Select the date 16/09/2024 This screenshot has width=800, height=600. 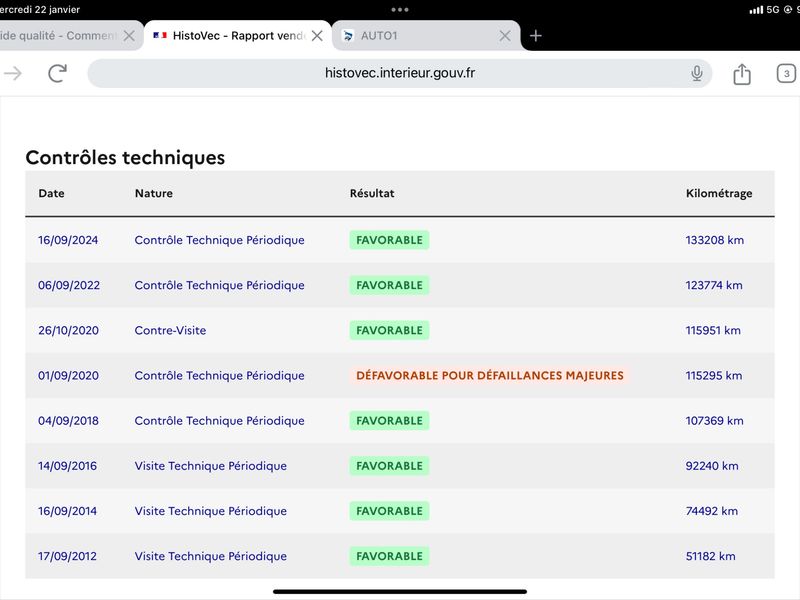pyautogui.click(x=68, y=240)
